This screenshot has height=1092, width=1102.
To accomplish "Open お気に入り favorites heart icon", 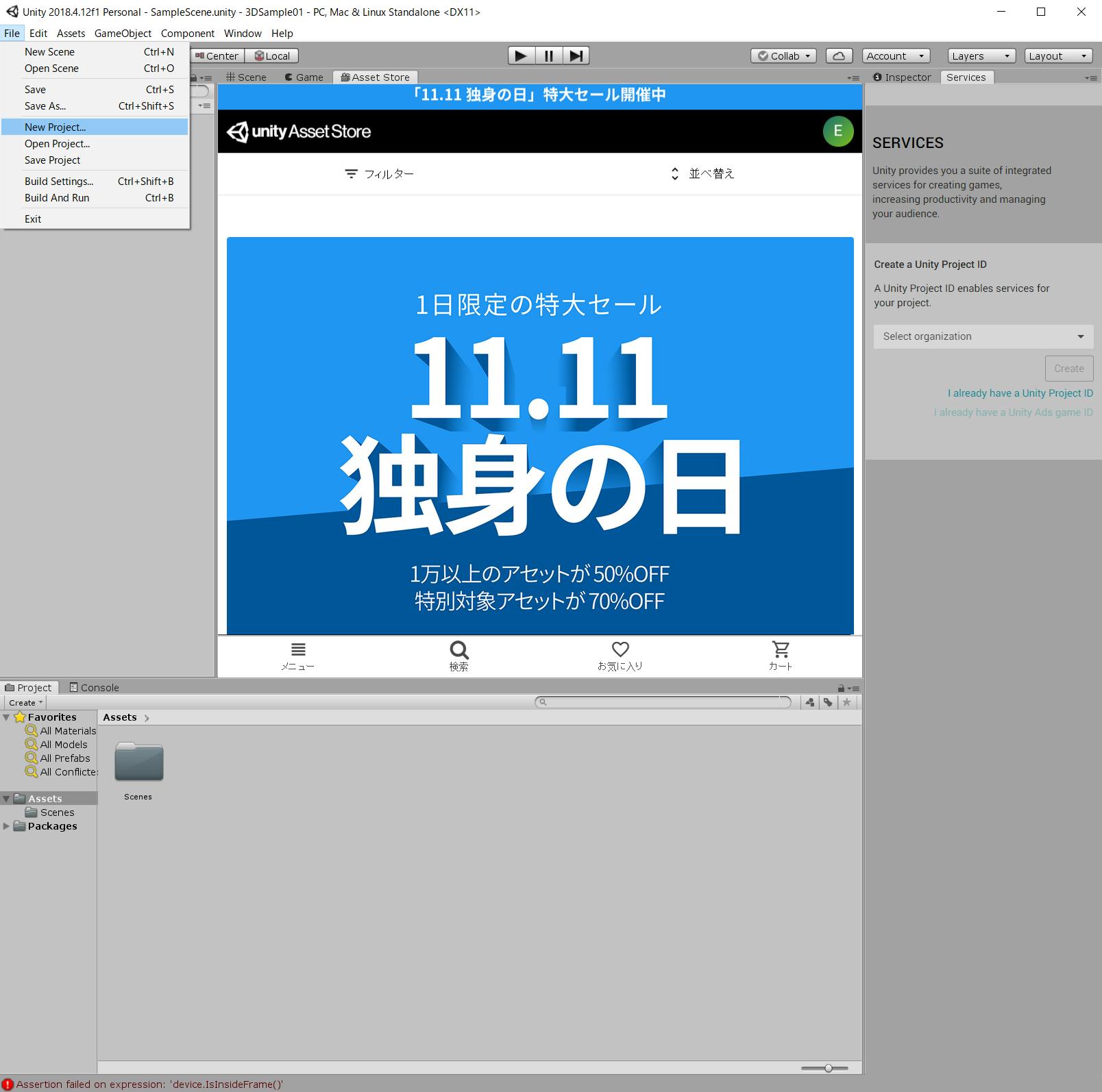I will 620,656.
